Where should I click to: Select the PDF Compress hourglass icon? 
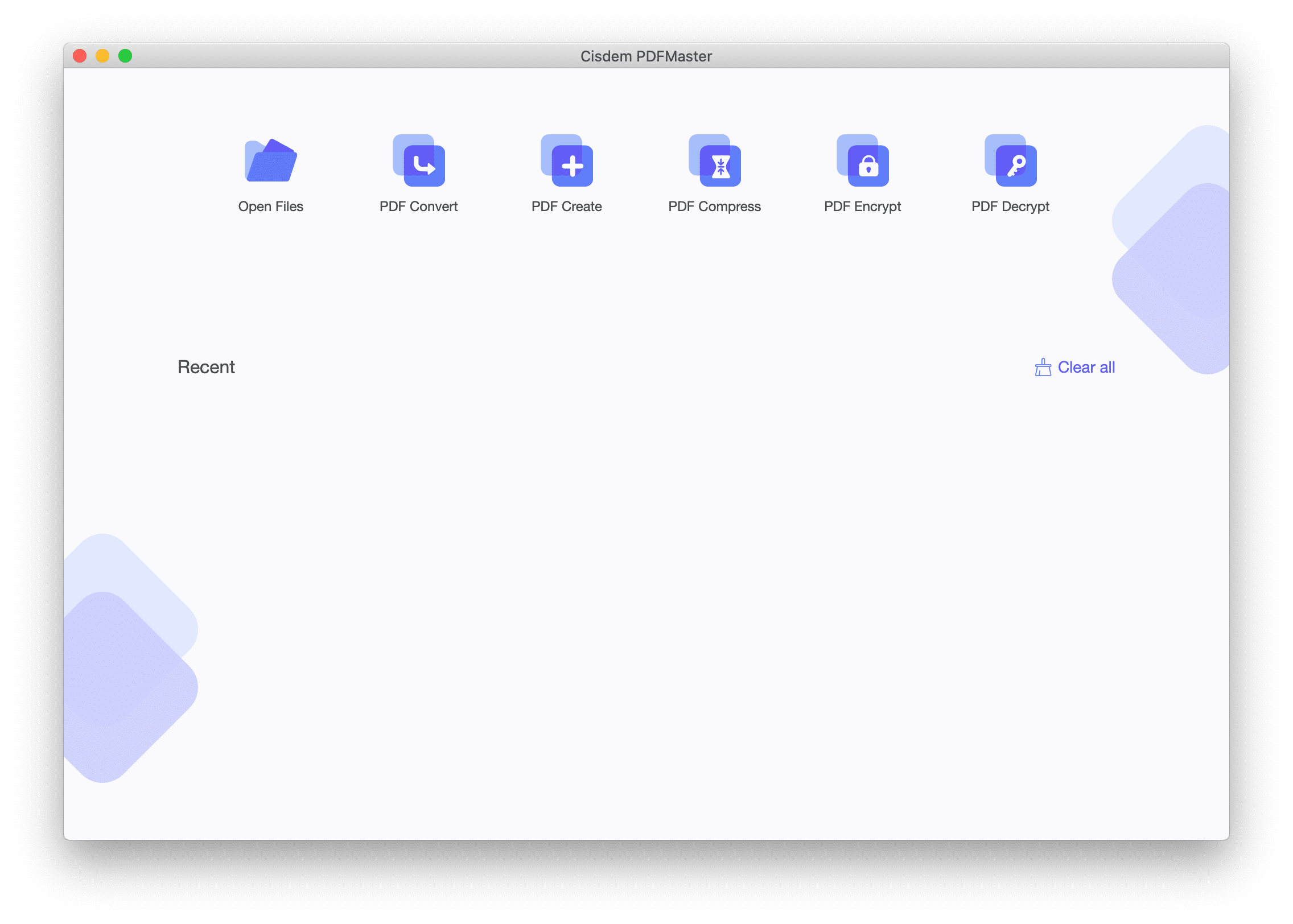(x=715, y=161)
